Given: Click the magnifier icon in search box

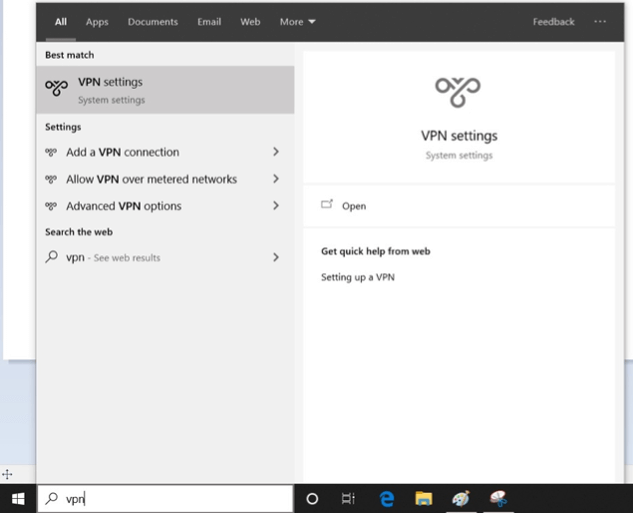Looking at the screenshot, I should coord(52,499).
